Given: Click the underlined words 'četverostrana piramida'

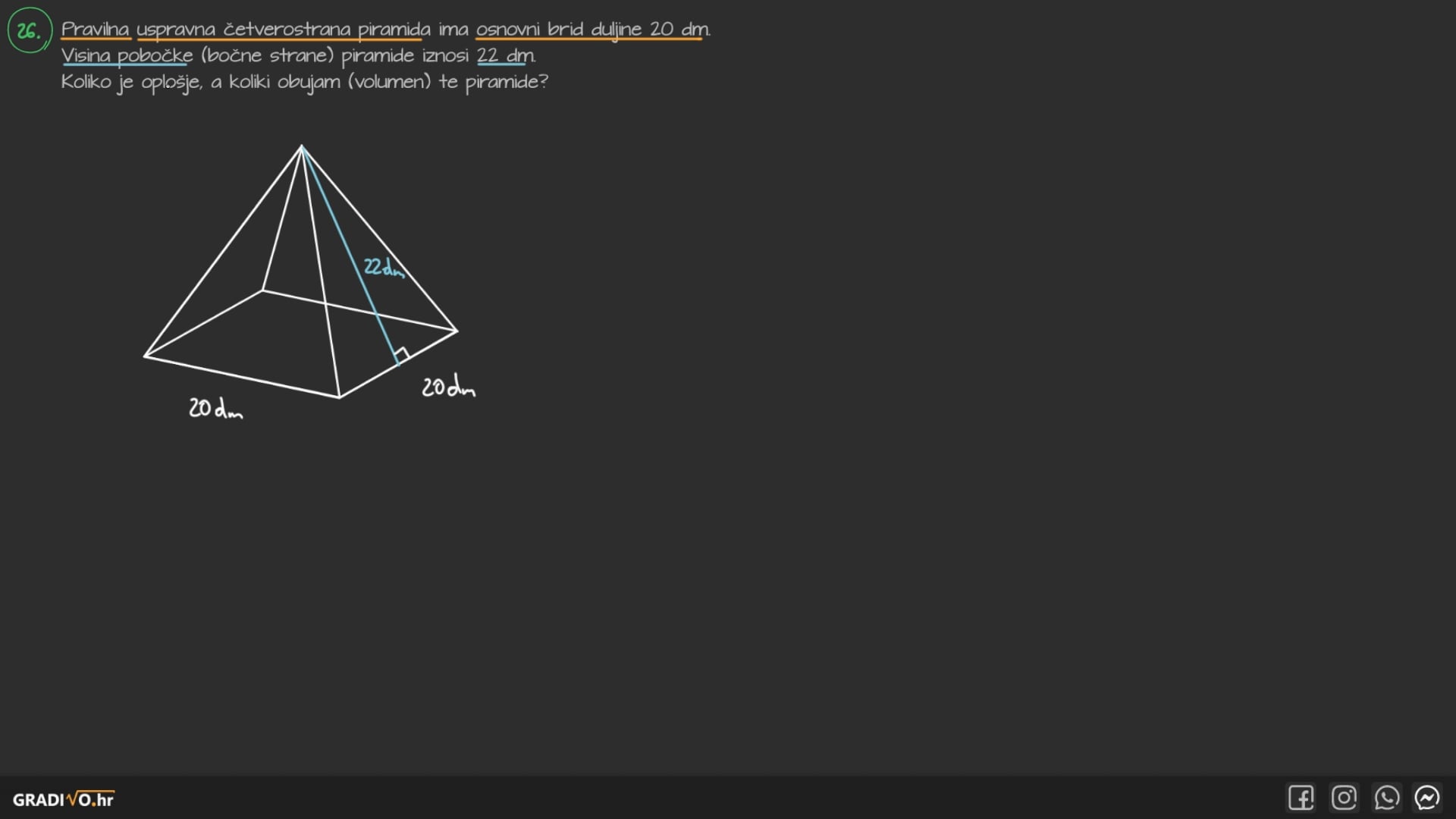Looking at the screenshot, I should 326,29.
